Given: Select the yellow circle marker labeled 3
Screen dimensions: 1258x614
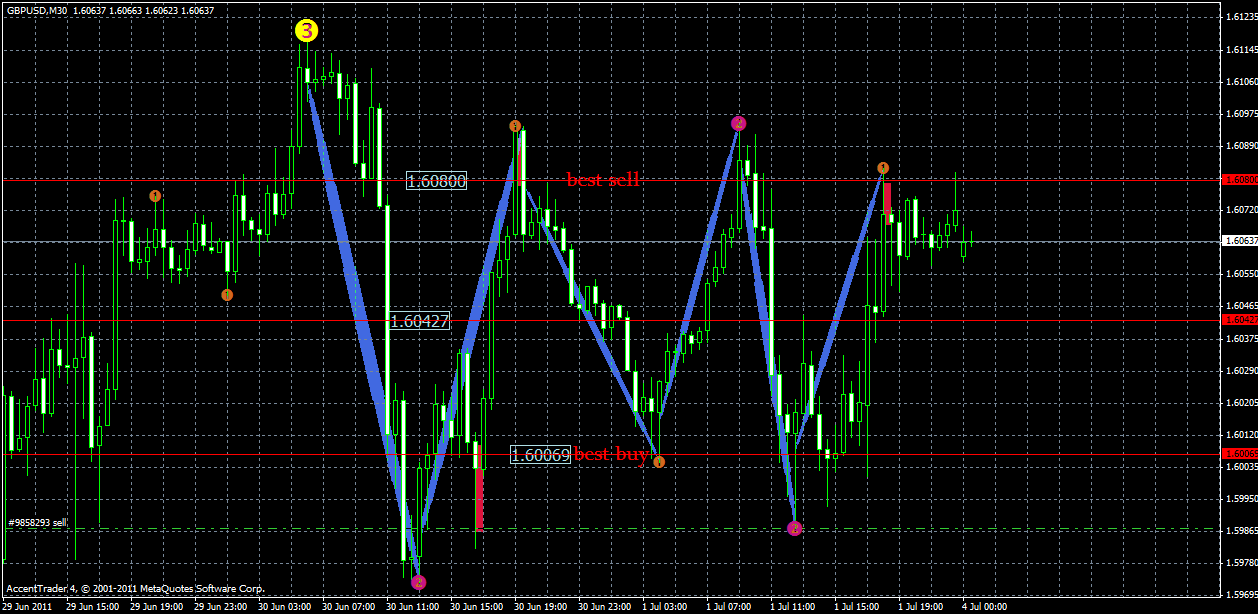Looking at the screenshot, I should pyautogui.click(x=305, y=31).
